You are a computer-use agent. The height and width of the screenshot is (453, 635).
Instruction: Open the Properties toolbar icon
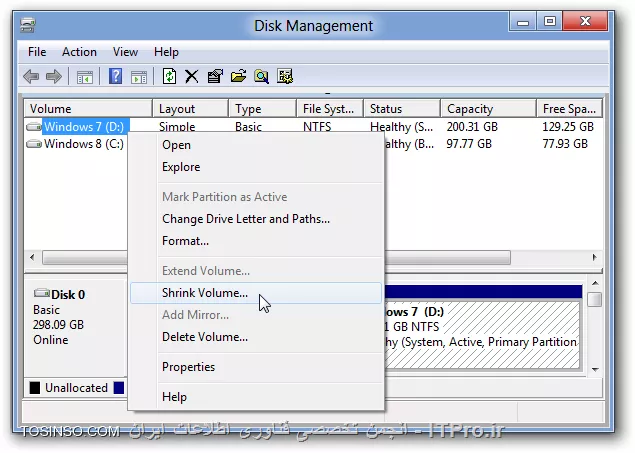(x=215, y=76)
